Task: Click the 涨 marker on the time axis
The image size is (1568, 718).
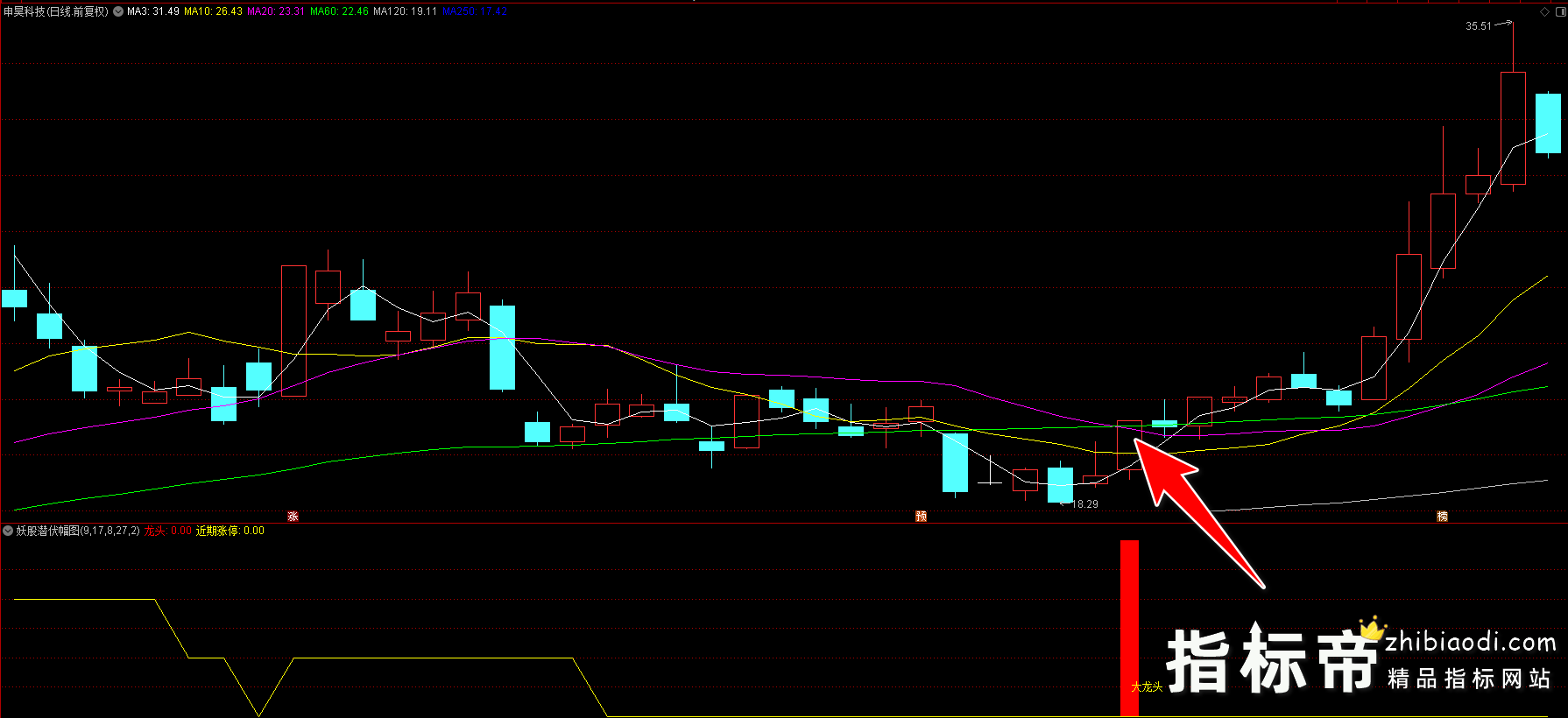Action: click(x=293, y=517)
